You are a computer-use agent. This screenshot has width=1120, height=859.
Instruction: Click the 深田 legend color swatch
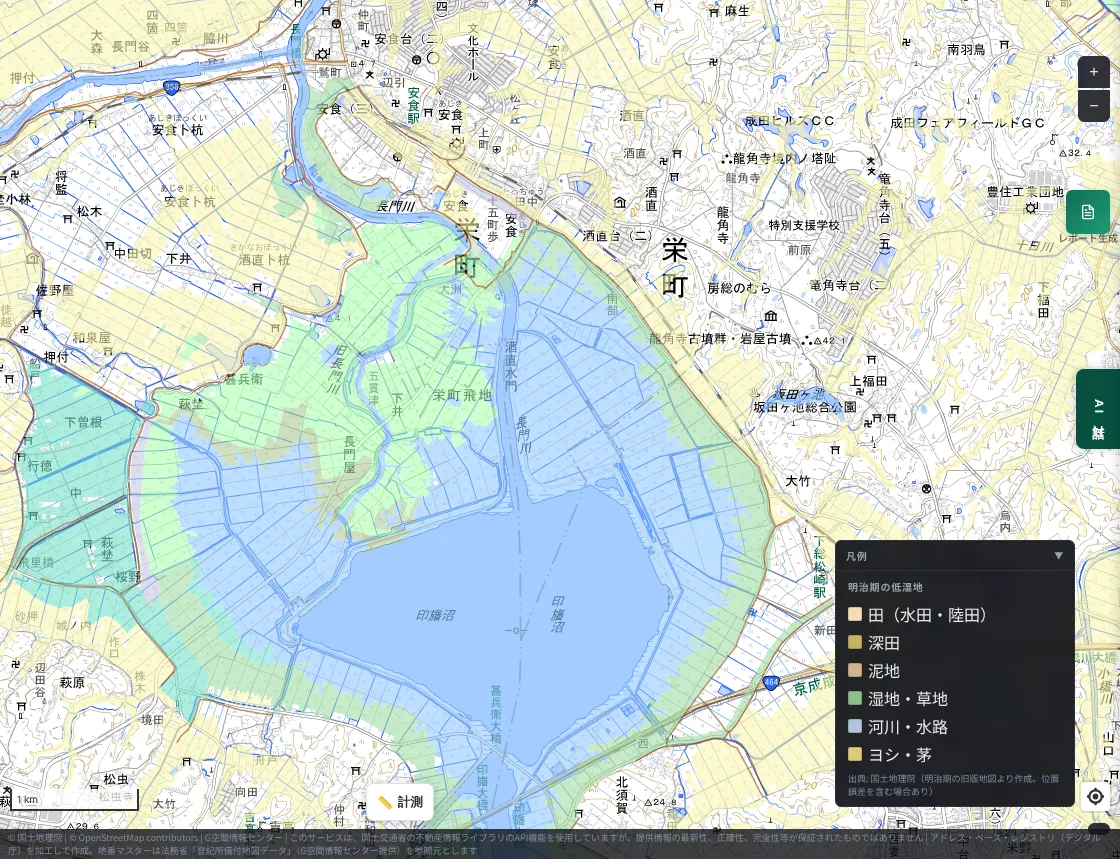click(x=854, y=643)
